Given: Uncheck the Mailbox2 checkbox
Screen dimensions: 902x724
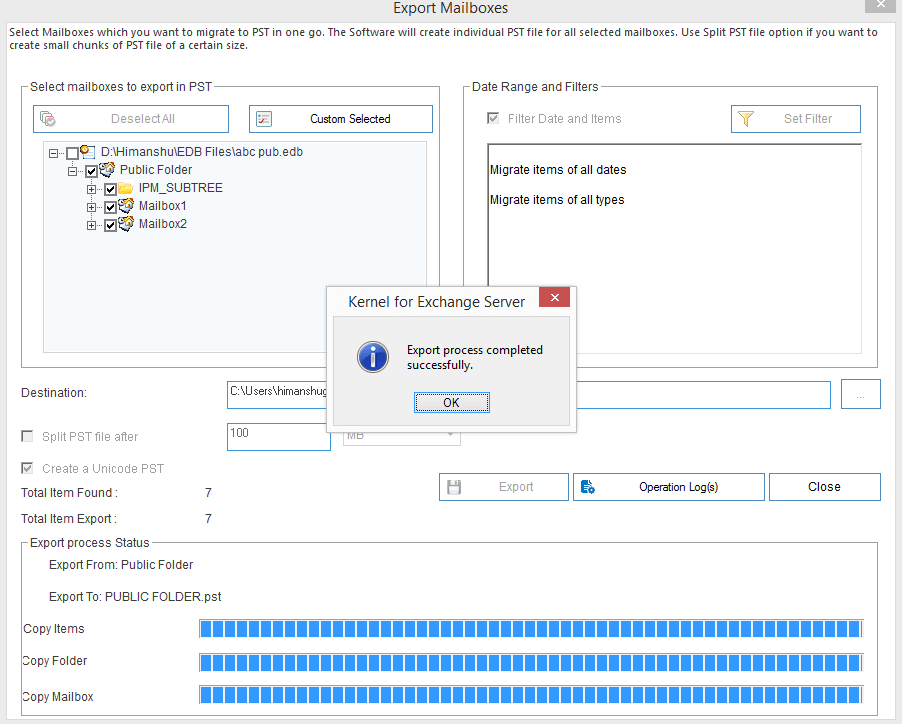Looking at the screenshot, I should point(110,225).
